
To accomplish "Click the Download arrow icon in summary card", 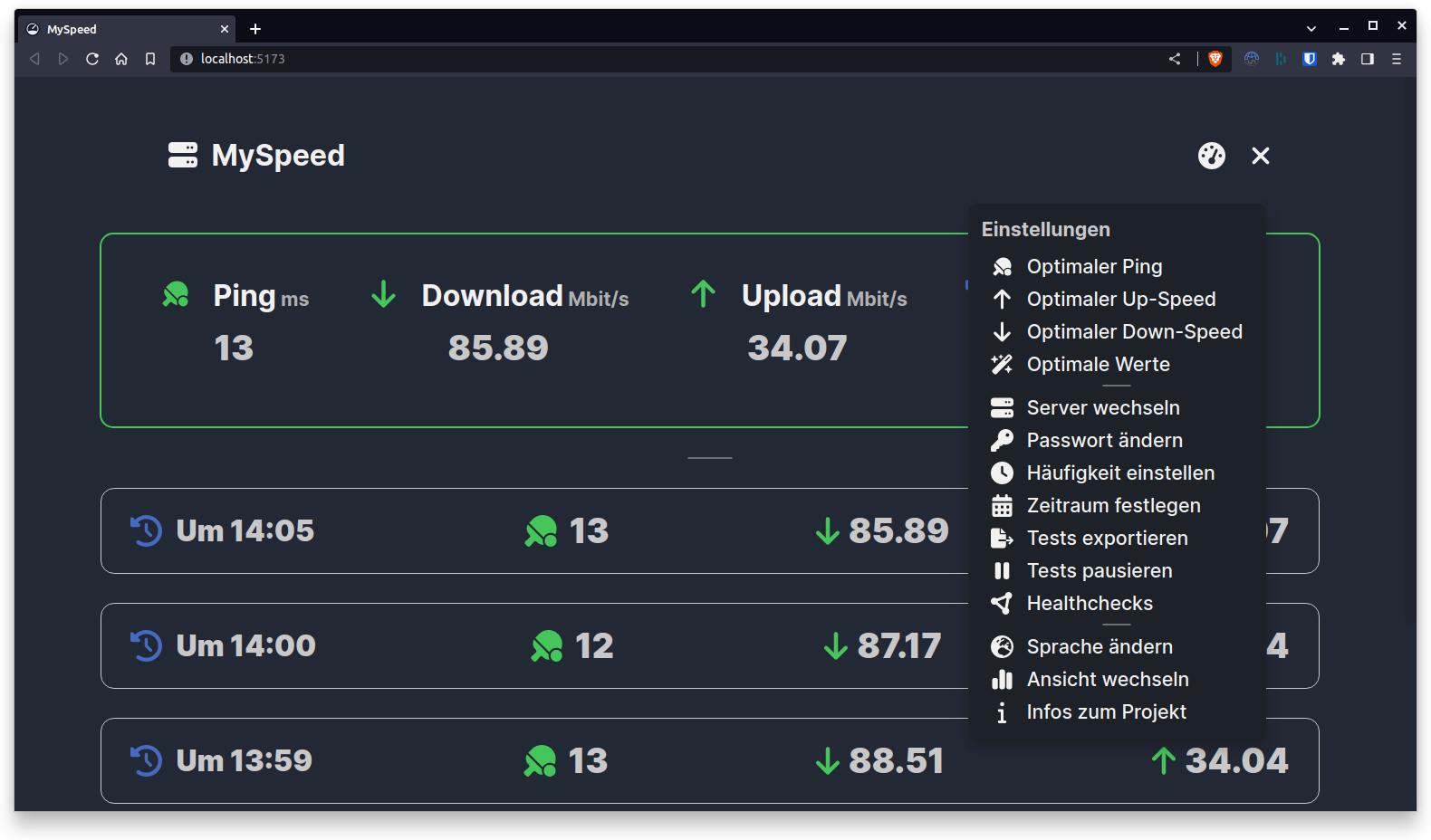I will [384, 294].
